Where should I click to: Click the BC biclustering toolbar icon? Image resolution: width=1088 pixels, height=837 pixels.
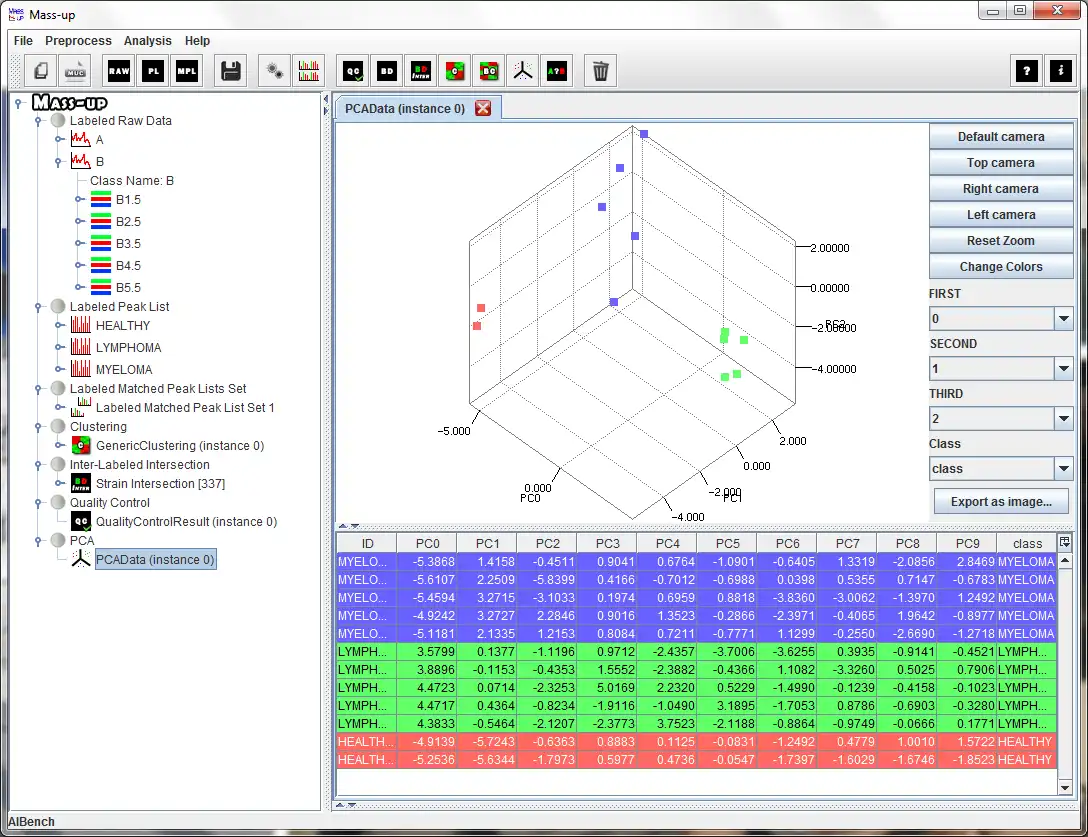[x=489, y=71]
